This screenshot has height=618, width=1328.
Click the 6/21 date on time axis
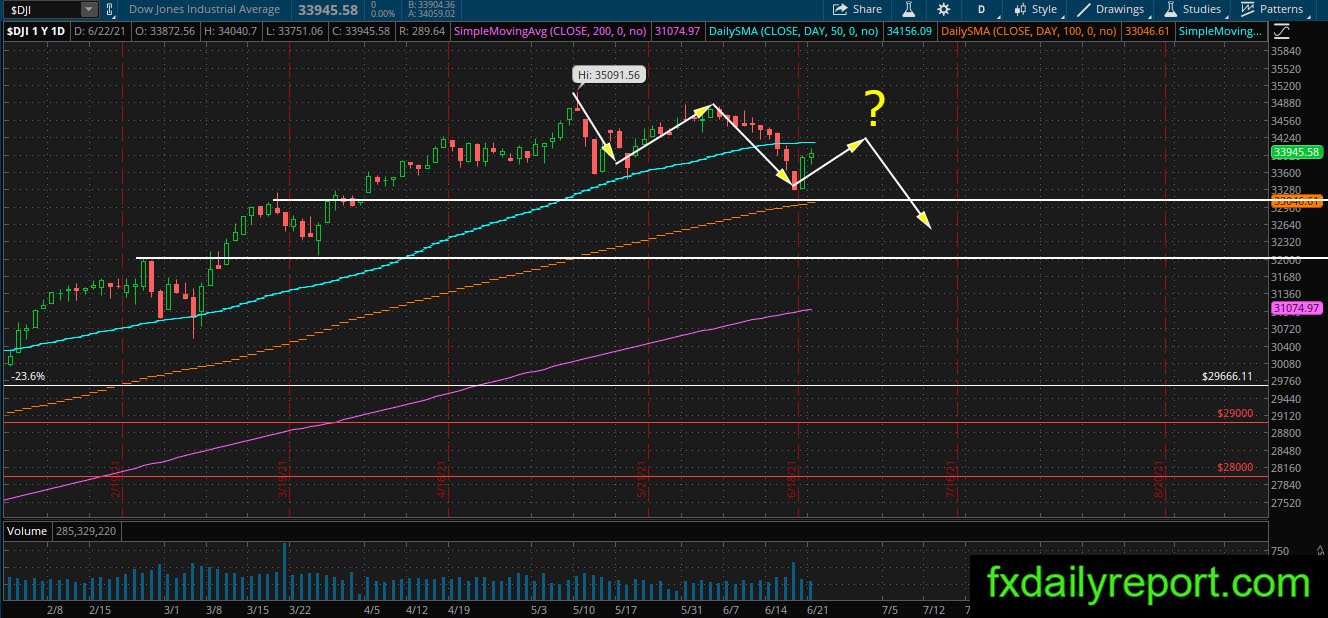(x=816, y=608)
